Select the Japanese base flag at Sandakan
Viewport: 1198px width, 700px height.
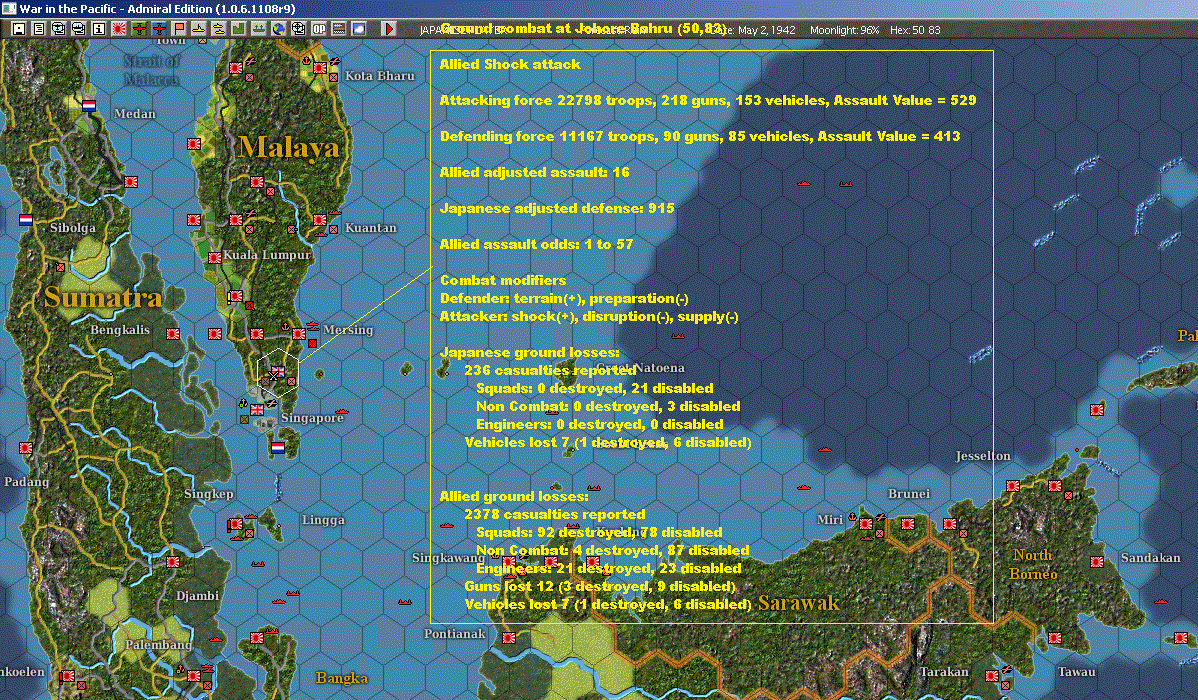click(x=1097, y=562)
